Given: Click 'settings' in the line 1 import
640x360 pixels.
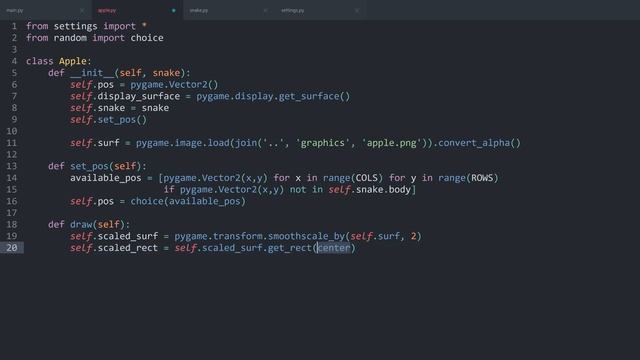Looking at the screenshot, I should click(x=76, y=26).
